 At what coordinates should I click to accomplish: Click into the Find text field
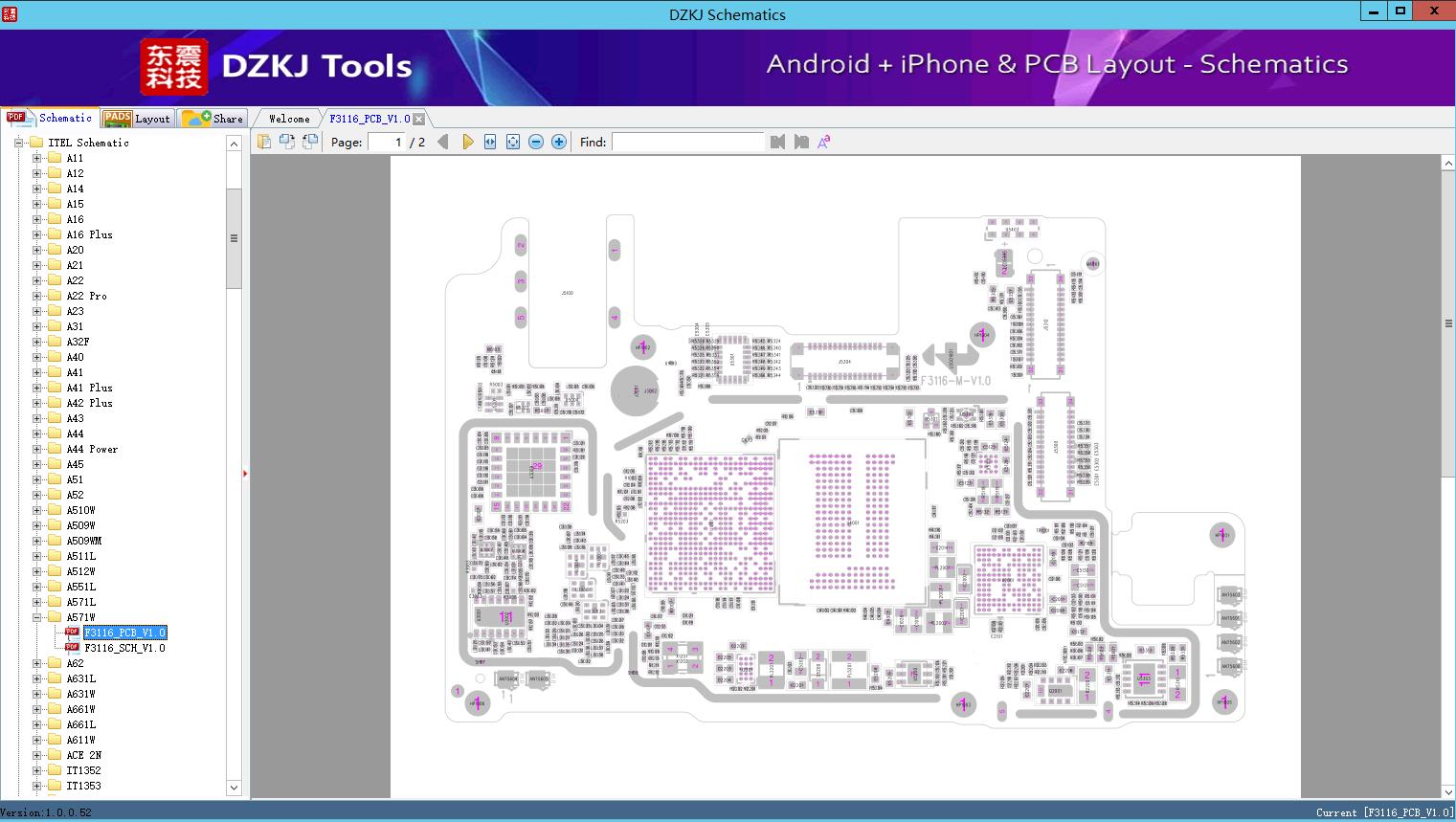(688, 142)
